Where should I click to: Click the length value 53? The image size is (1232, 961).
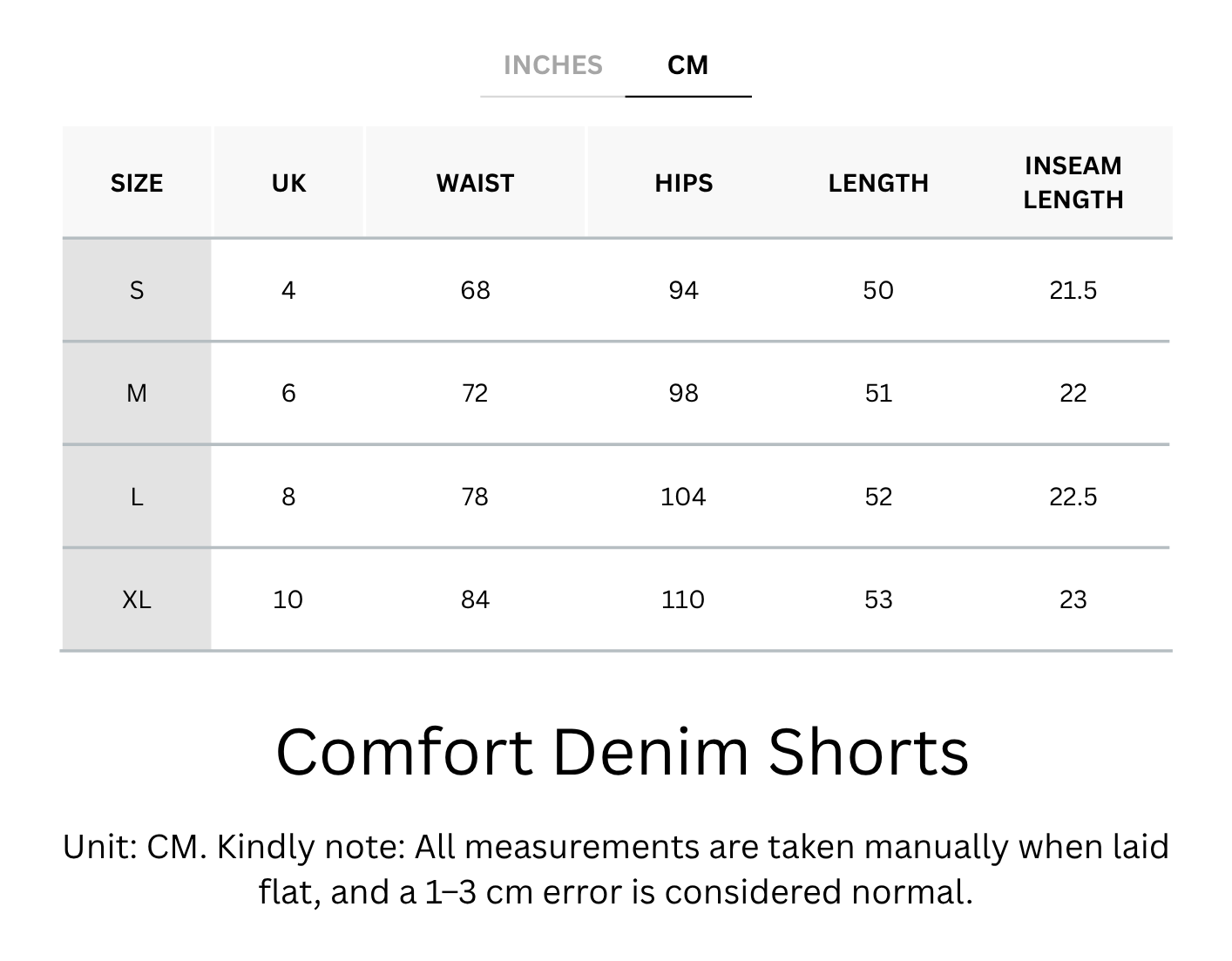[x=878, y=599]
